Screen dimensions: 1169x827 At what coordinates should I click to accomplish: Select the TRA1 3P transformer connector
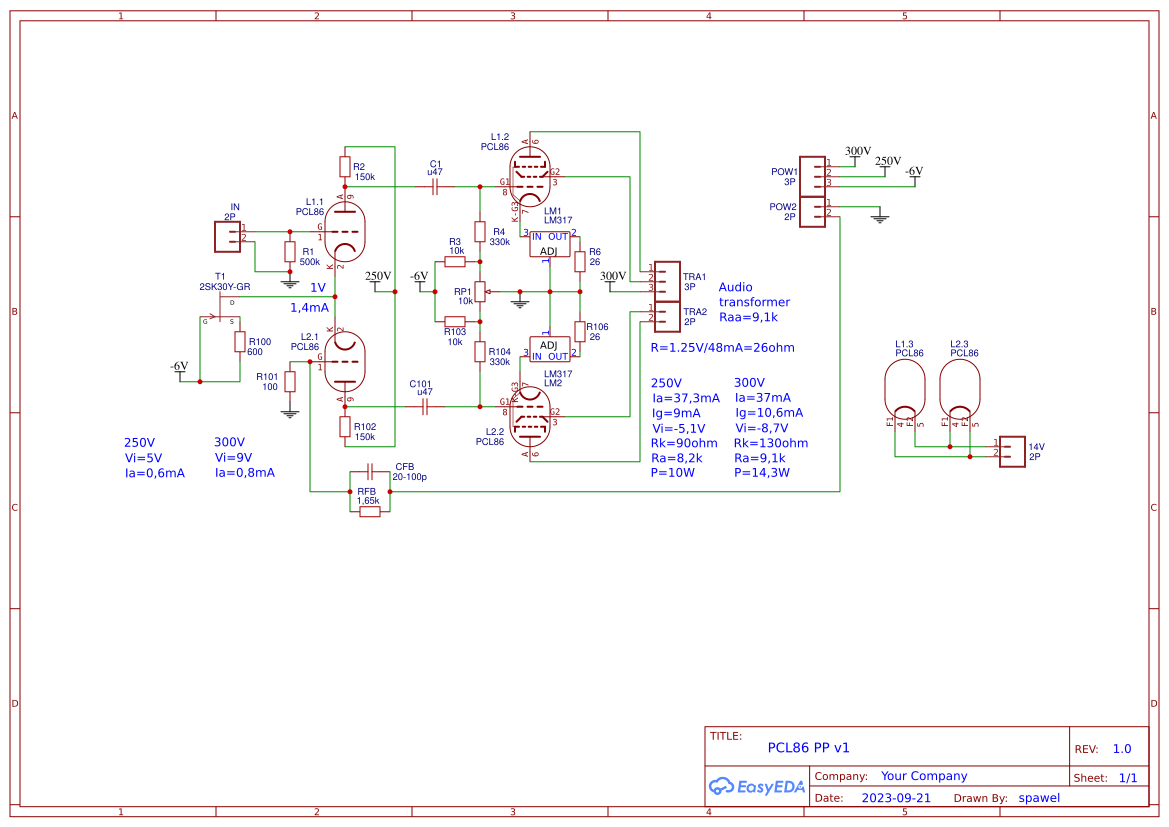tap(668, 283)
